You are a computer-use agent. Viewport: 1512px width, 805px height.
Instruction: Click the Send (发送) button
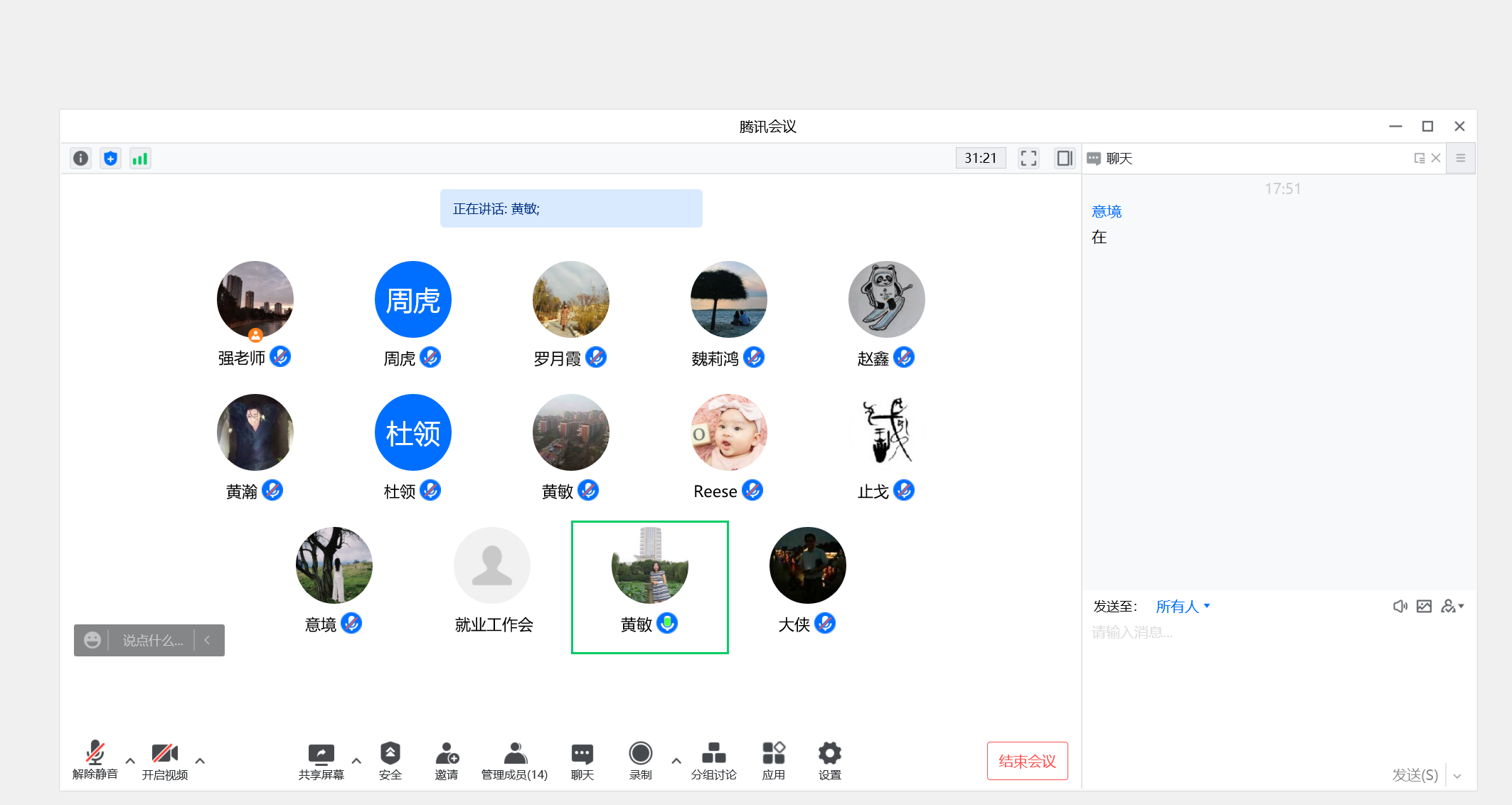[x=1414, y=775]
